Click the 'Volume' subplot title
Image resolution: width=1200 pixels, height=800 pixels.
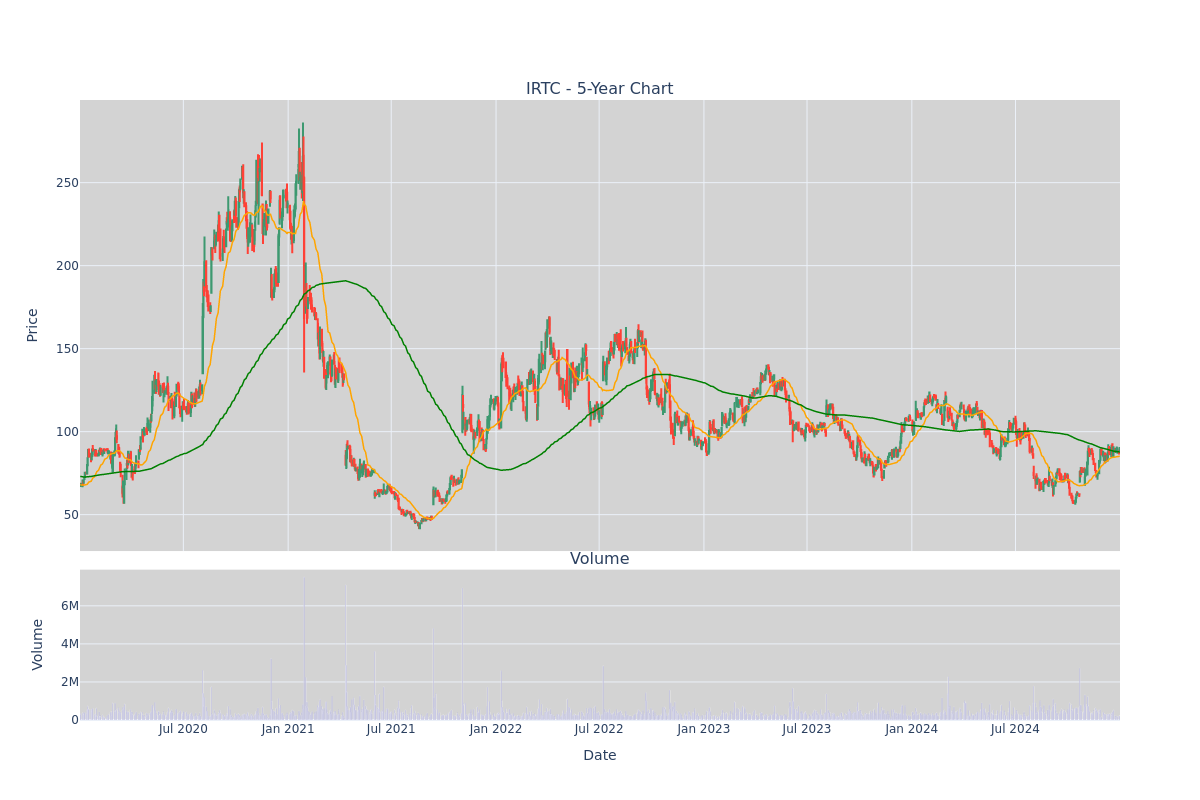599,559
